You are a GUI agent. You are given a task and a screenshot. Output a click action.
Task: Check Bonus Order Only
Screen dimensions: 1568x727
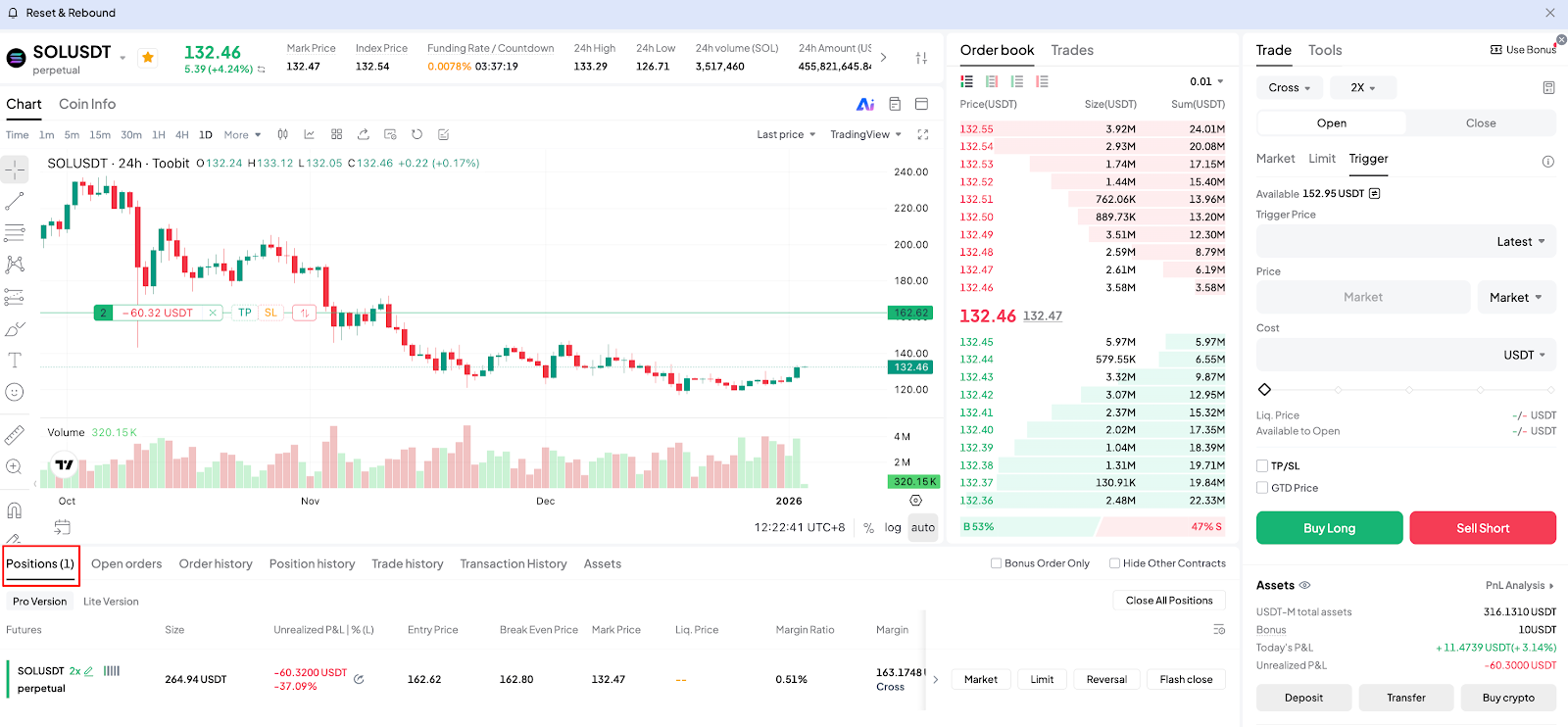coord(996,563)
